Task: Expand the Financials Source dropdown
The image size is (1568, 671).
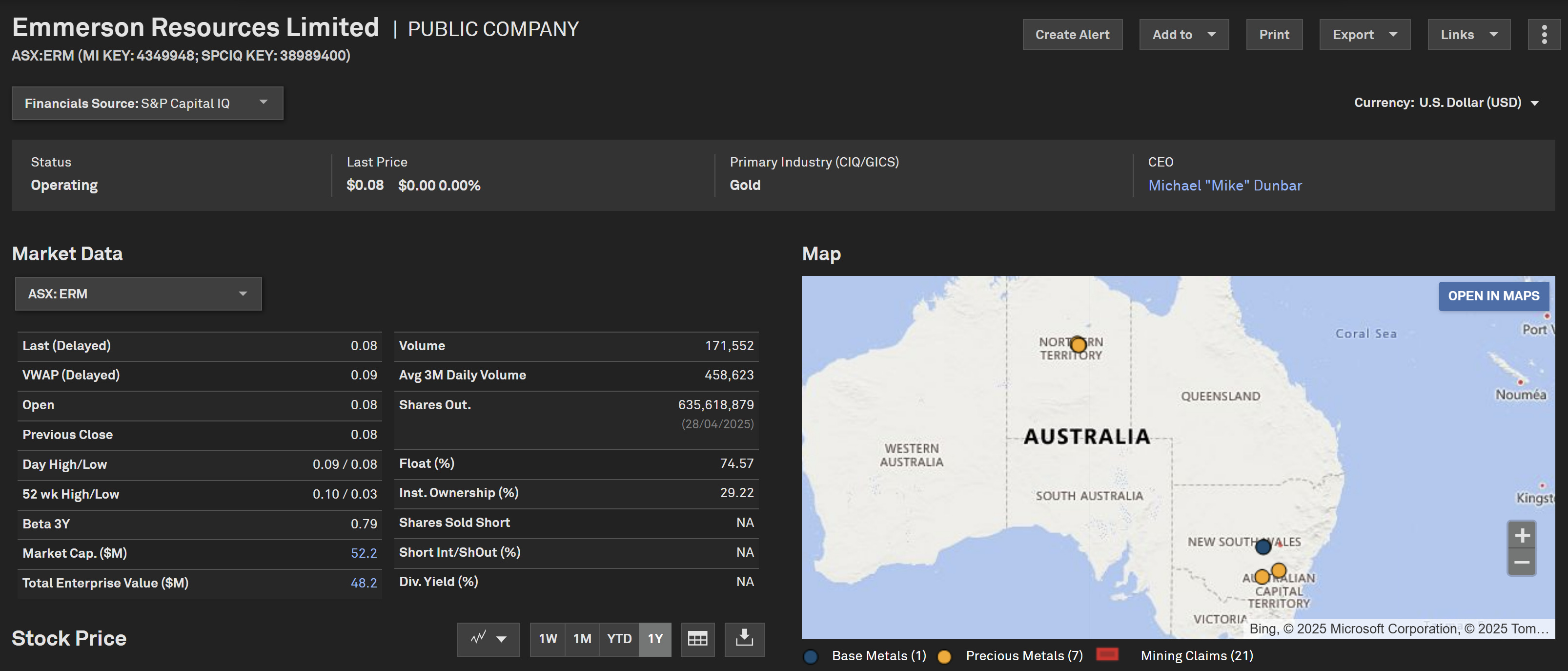Action: pos(147,103)
